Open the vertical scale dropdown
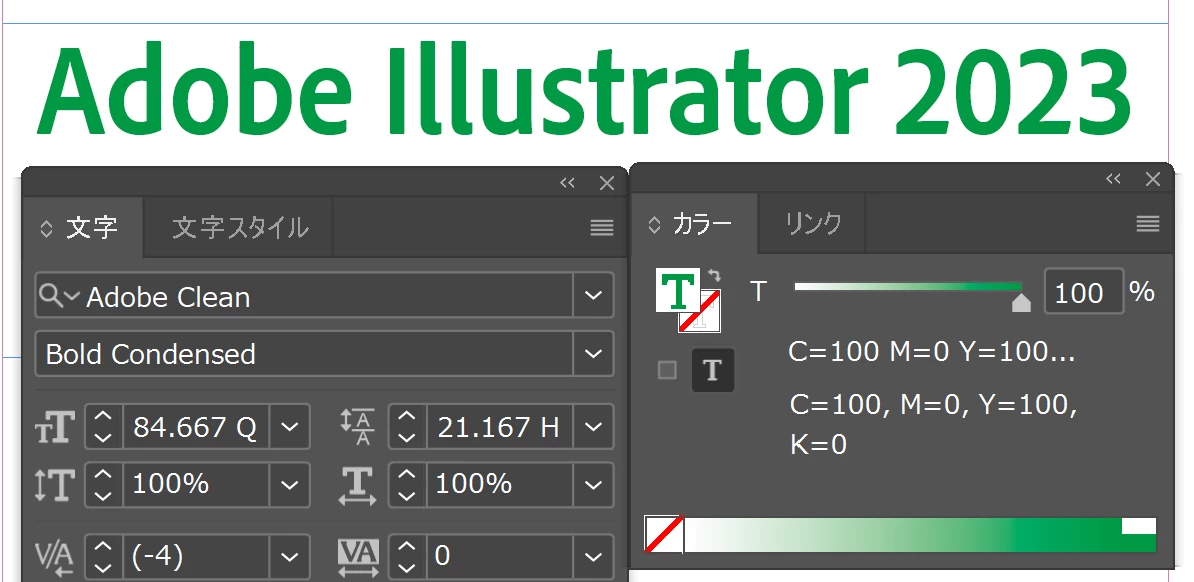The height and width of the screenshot is (582, 1194). [x=289, y=484]
